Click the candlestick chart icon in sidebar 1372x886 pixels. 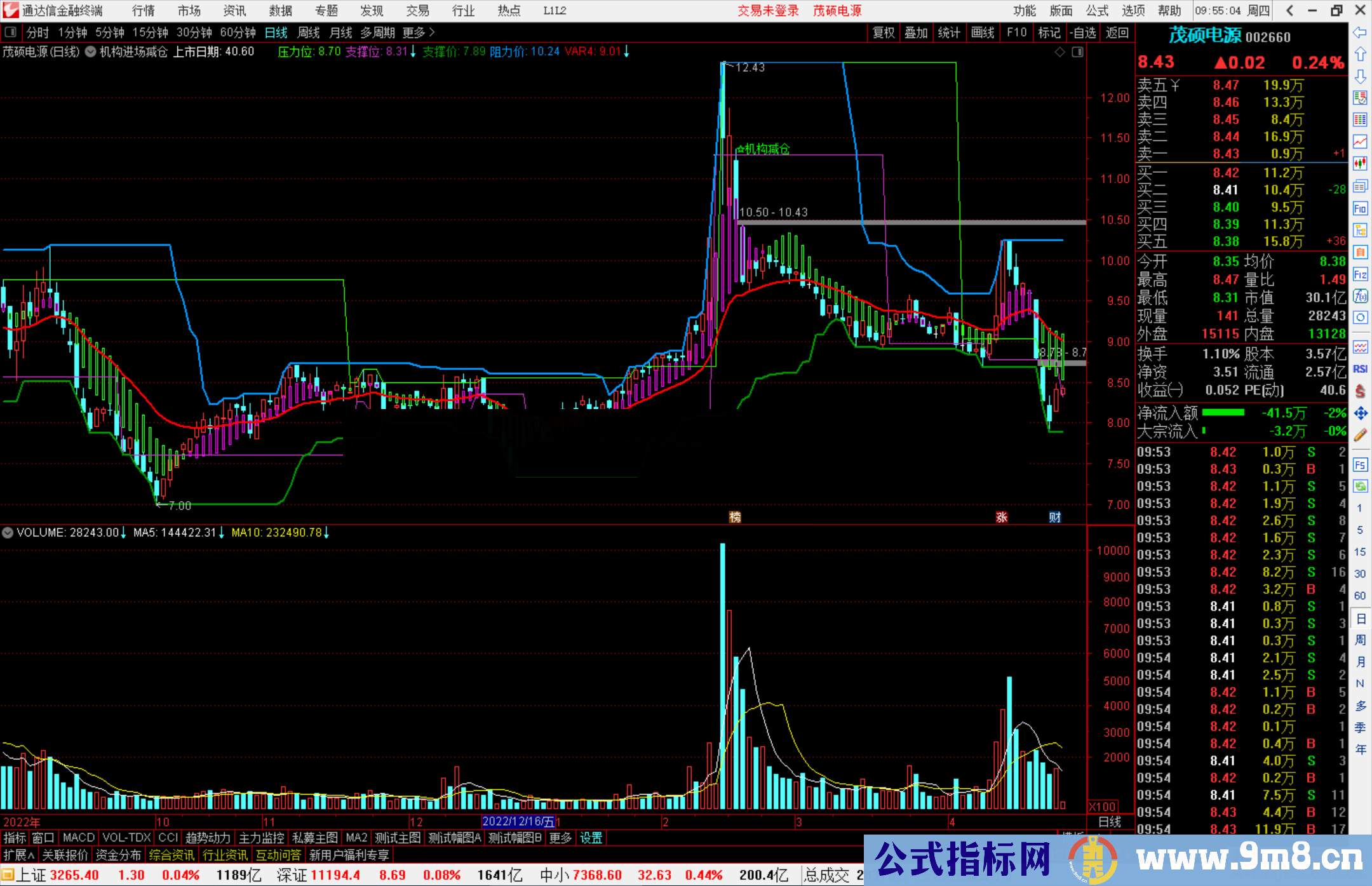(1360, 163)
